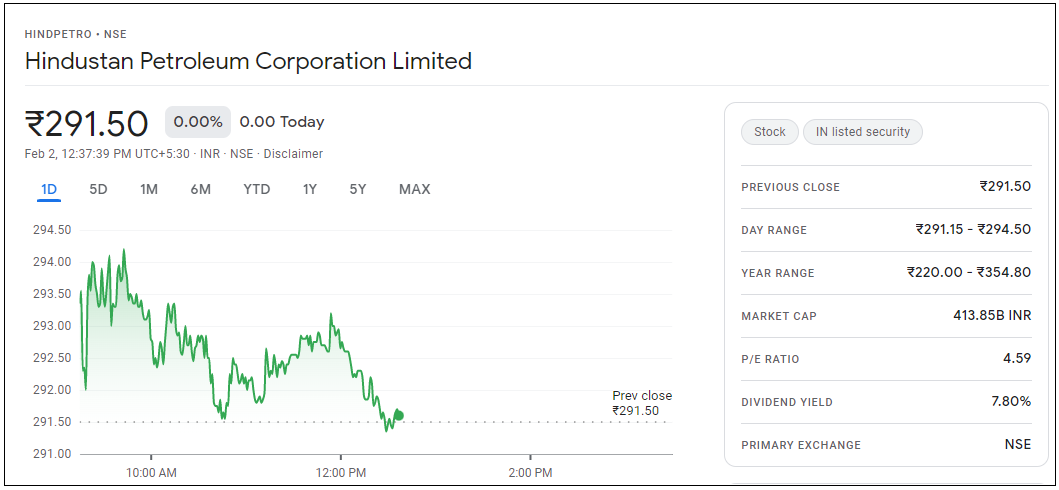Show the 1Y chart range
The height and width of the screenshot is (490, 1059).
pyautogui.click(x=309, y=190)
